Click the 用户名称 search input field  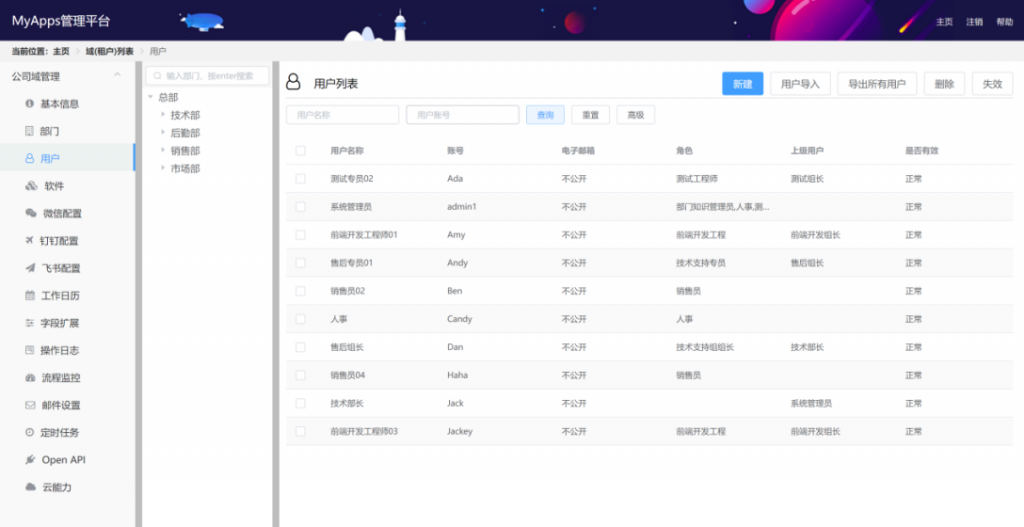coord(342,115)
